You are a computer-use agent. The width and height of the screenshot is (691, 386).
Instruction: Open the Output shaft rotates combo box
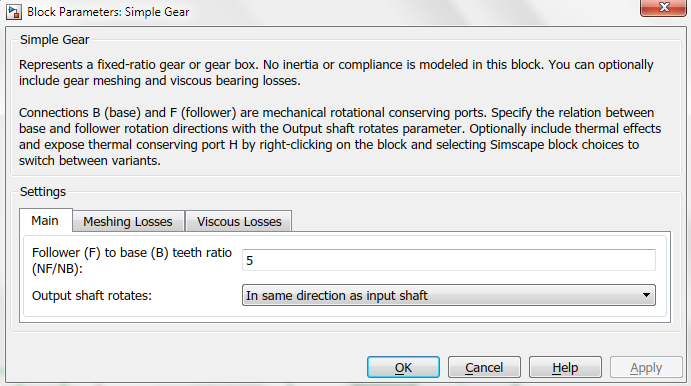coord(449,295)
